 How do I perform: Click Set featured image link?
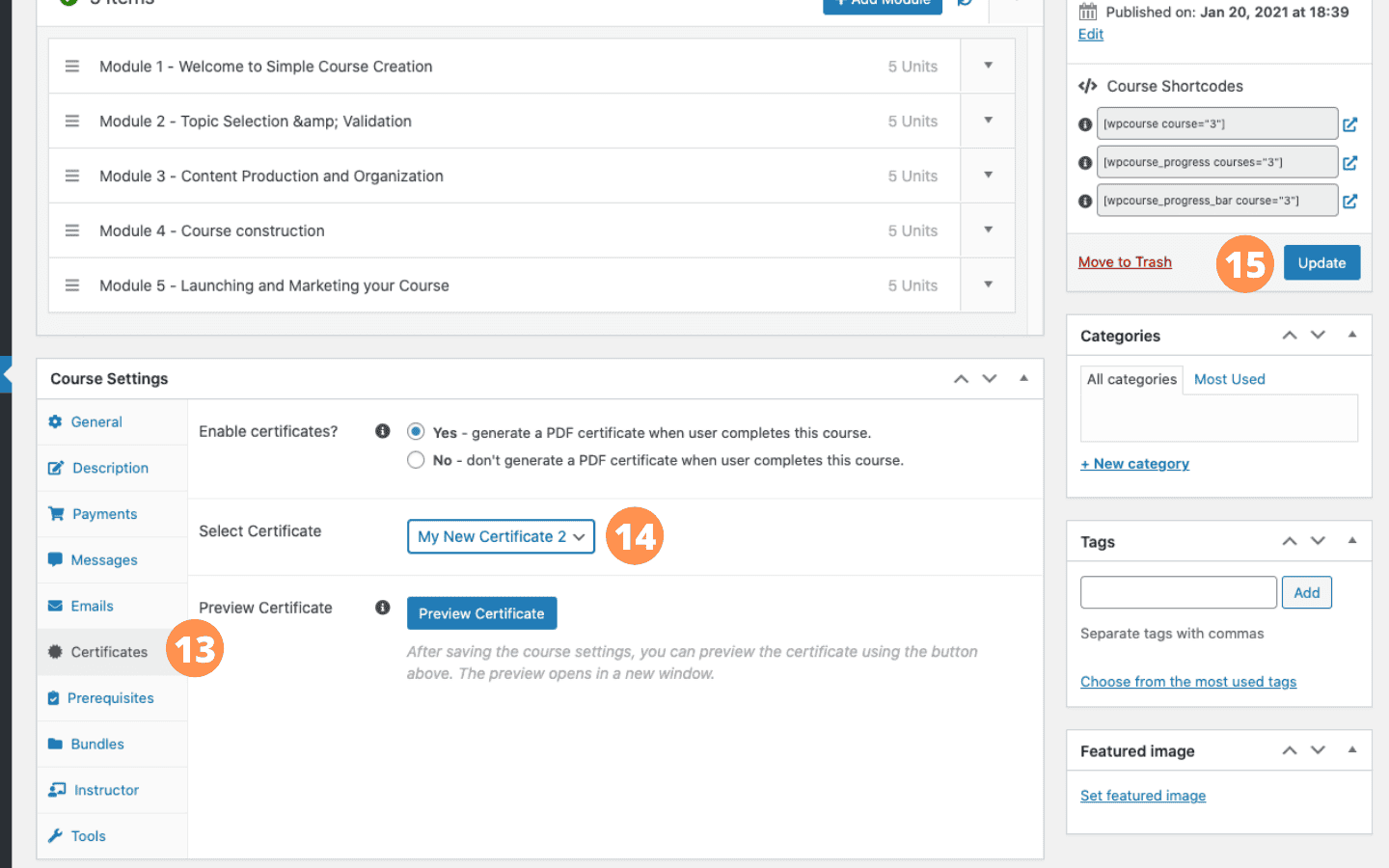tap(1143, 796)
